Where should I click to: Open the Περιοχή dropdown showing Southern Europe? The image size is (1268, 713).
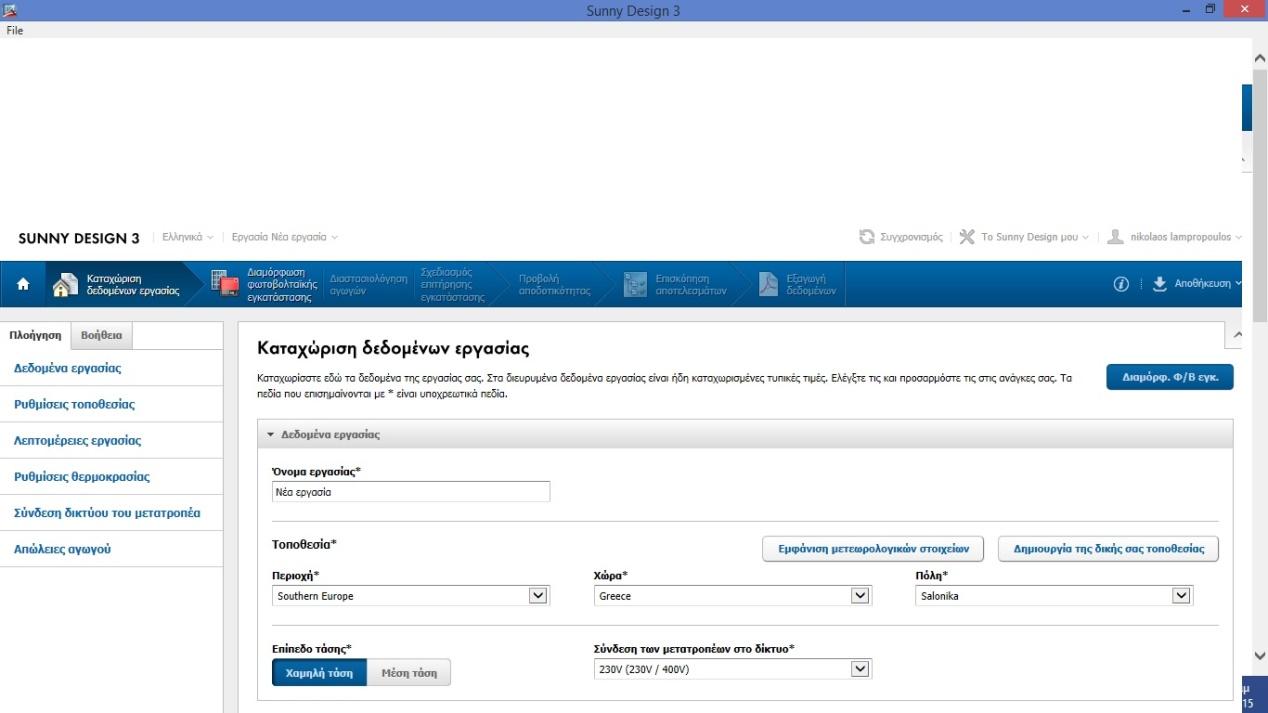[x=411, y=596]
